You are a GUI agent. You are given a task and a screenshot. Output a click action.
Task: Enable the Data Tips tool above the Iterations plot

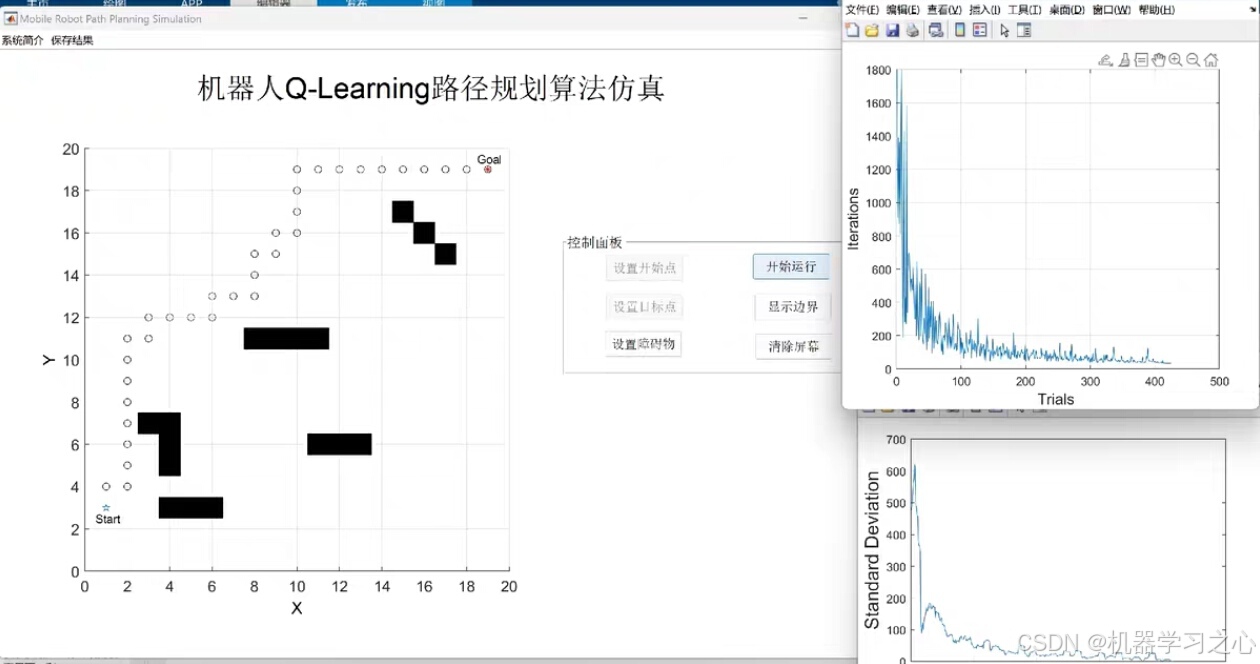tap(1141, 60)
